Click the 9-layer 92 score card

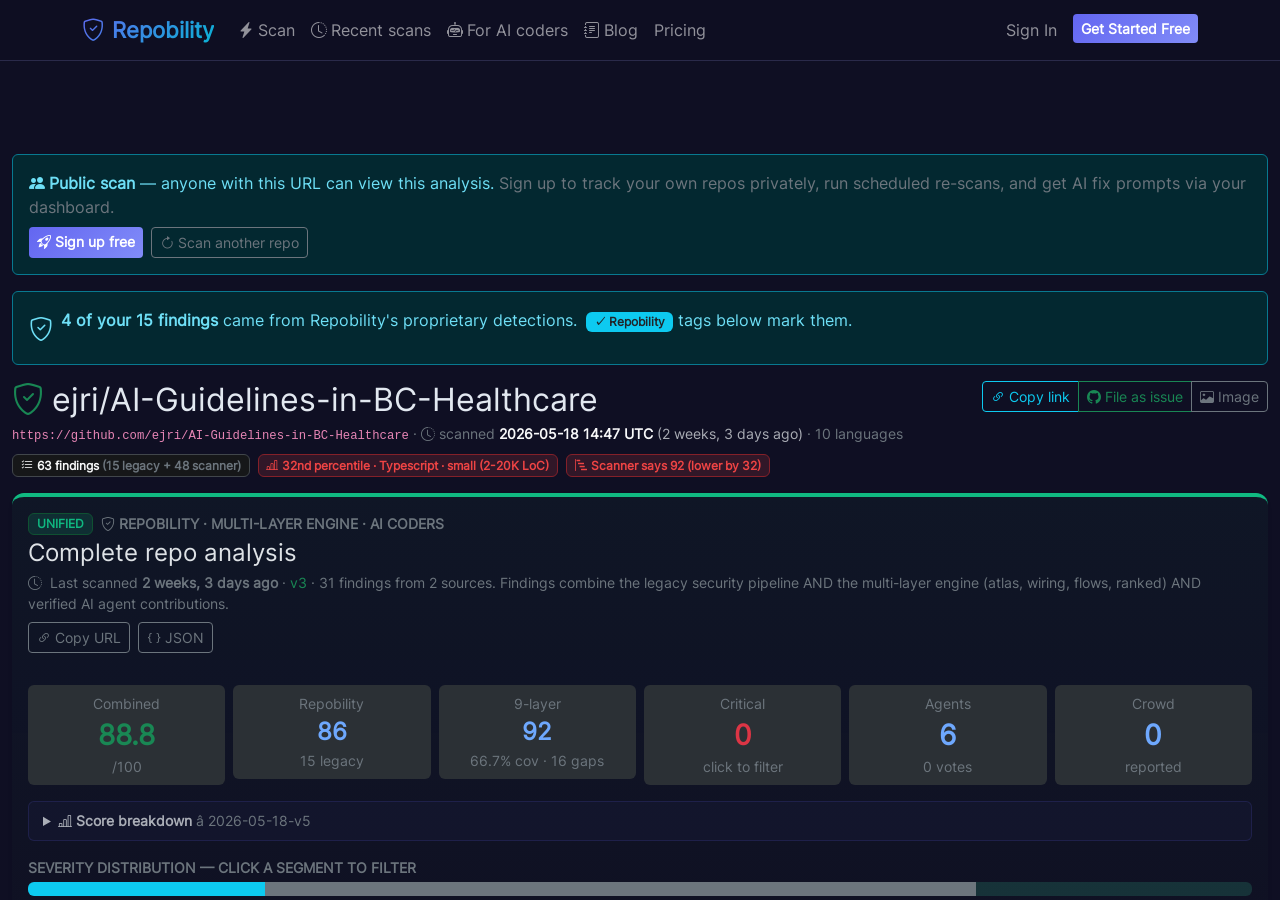pyautogui.click(x=537, y=732)
